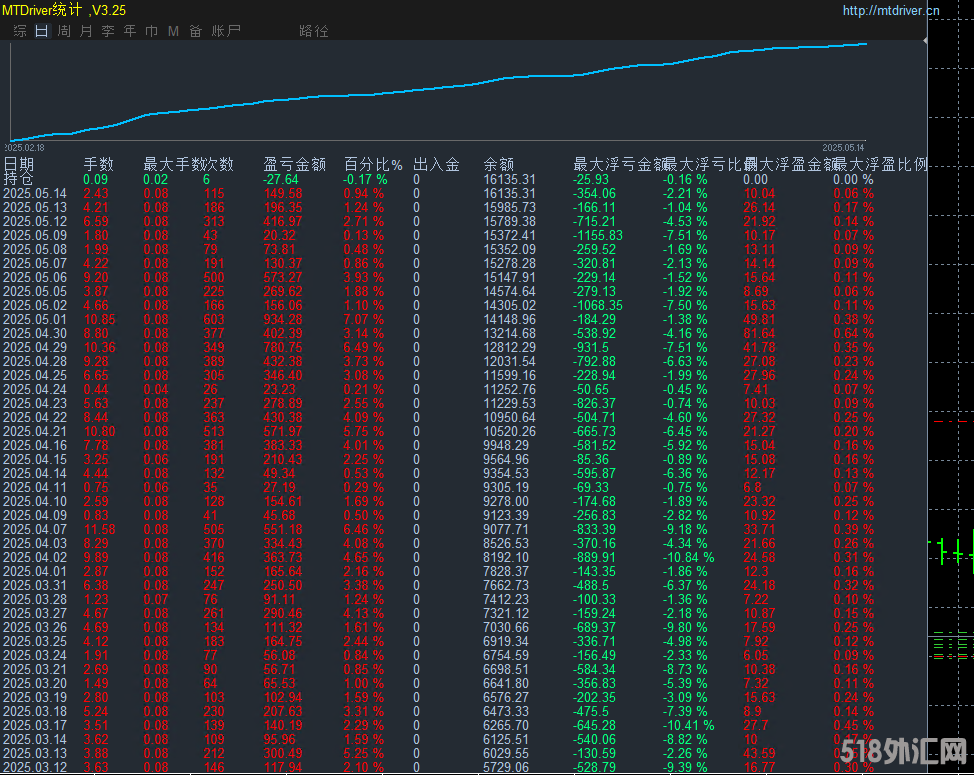This screenshot has width=974, height=775.
Task: Click the 日期 date column header
Action: coord(19,164)
